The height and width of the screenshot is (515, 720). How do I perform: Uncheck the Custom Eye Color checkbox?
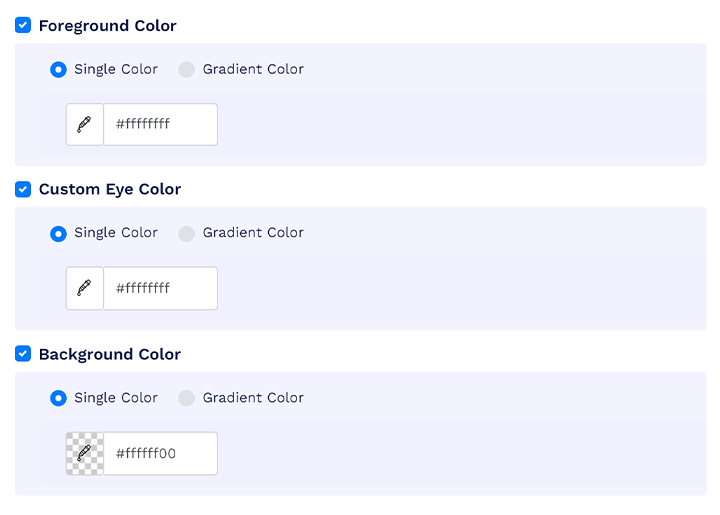pyautogui.click(x=23, y=189)
